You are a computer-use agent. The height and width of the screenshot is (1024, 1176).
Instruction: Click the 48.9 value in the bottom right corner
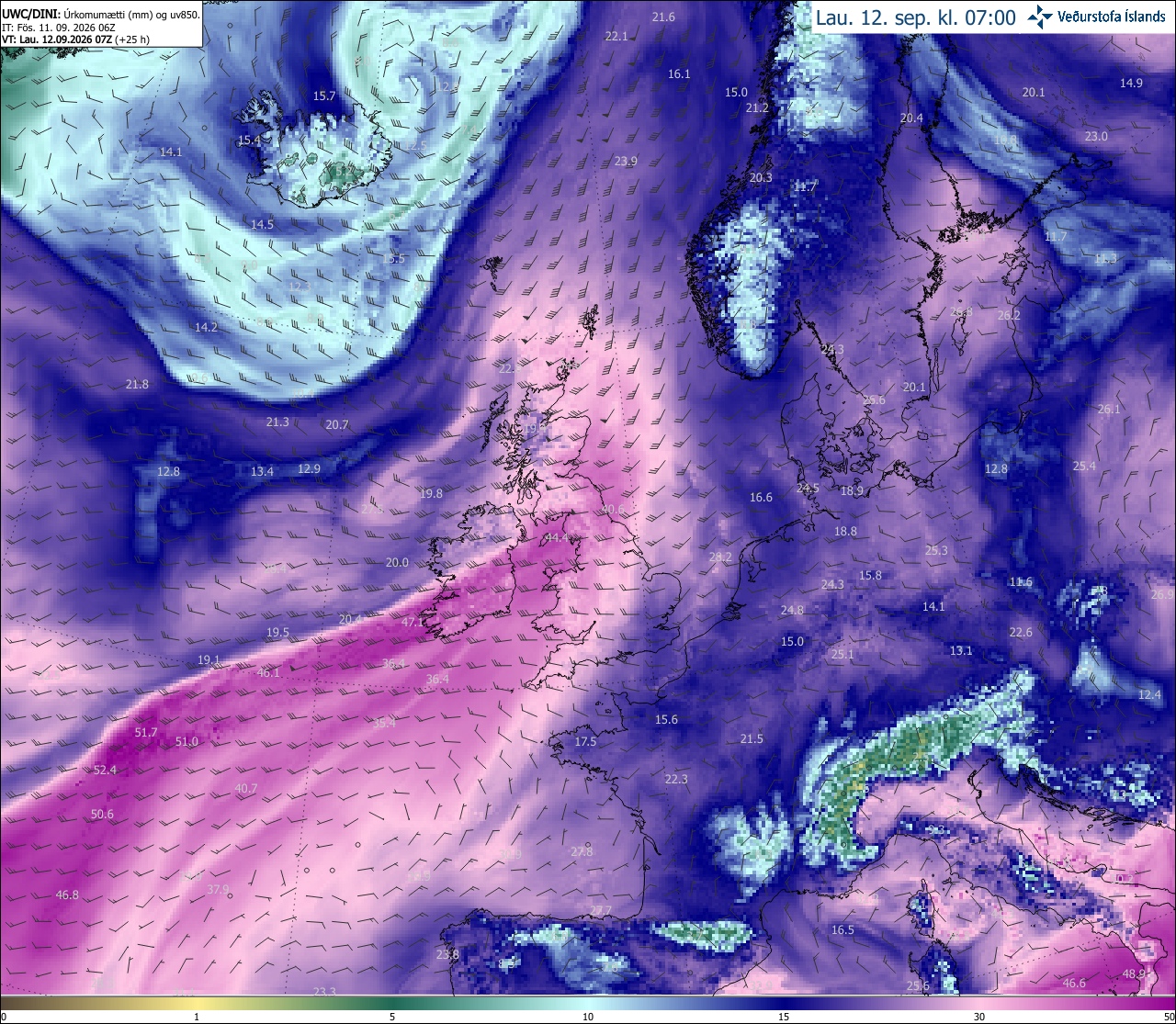1135,973
